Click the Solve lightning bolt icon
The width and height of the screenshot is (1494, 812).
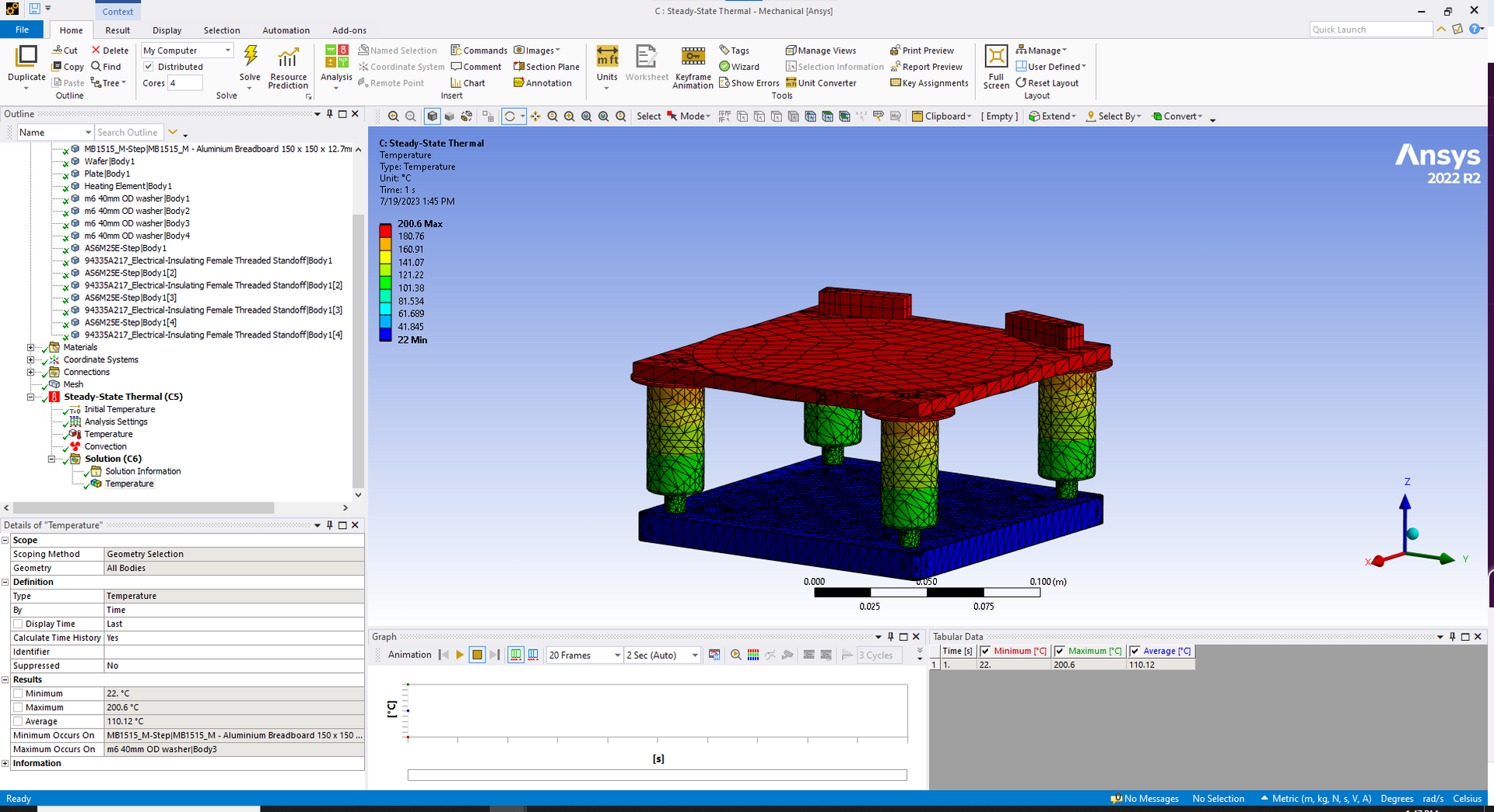tap(251, 55)
